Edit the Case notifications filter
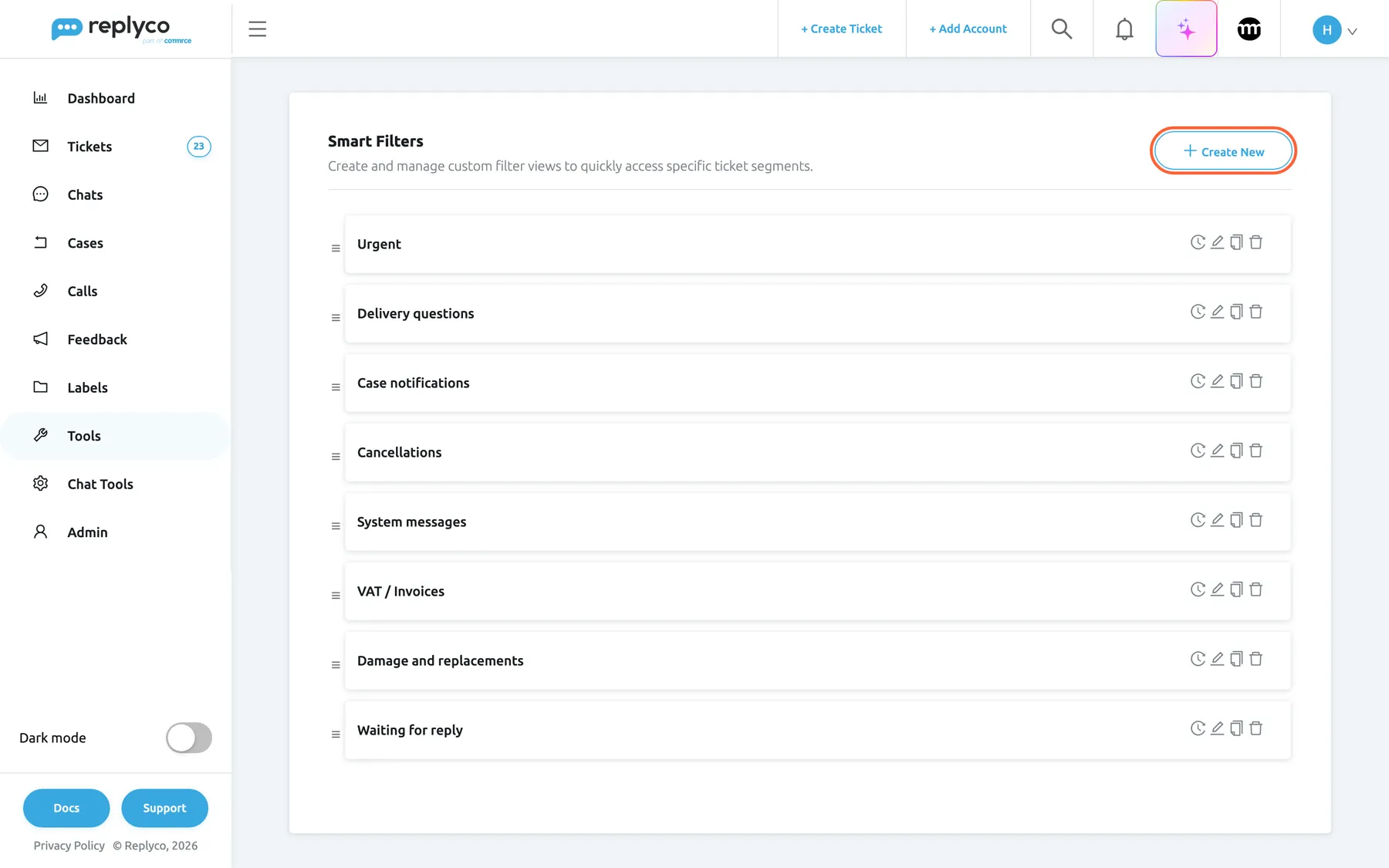Screen dimensions: 1389x868 coord(1217,381)
